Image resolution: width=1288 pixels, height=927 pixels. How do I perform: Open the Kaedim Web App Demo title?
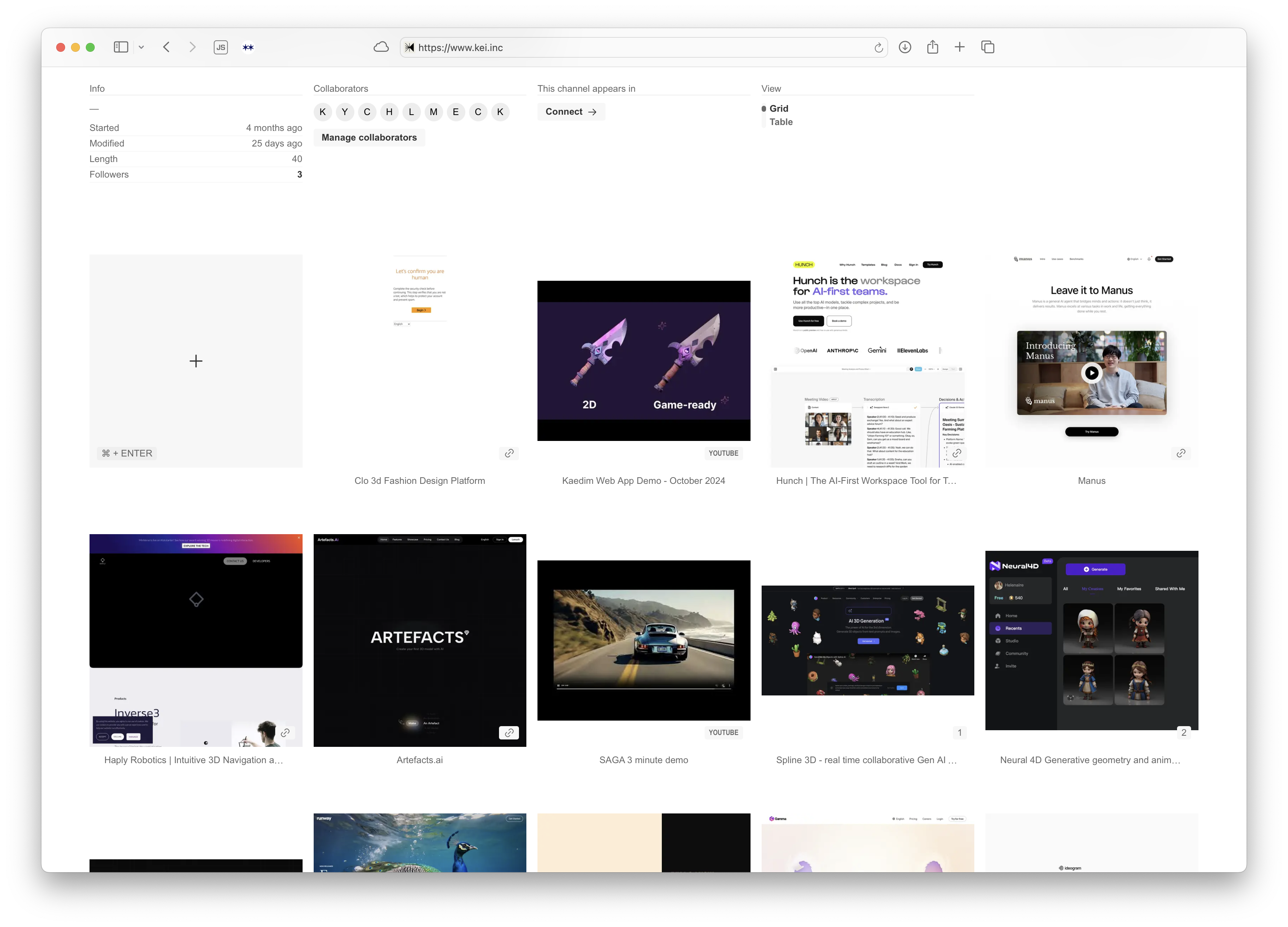643,481
